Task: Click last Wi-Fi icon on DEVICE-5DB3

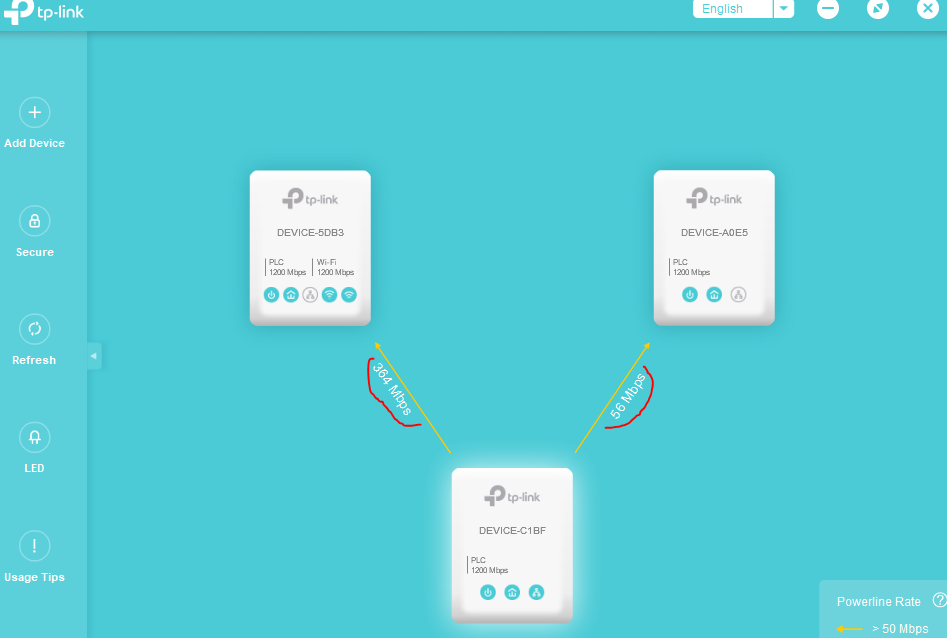Action: click(349, 295)
